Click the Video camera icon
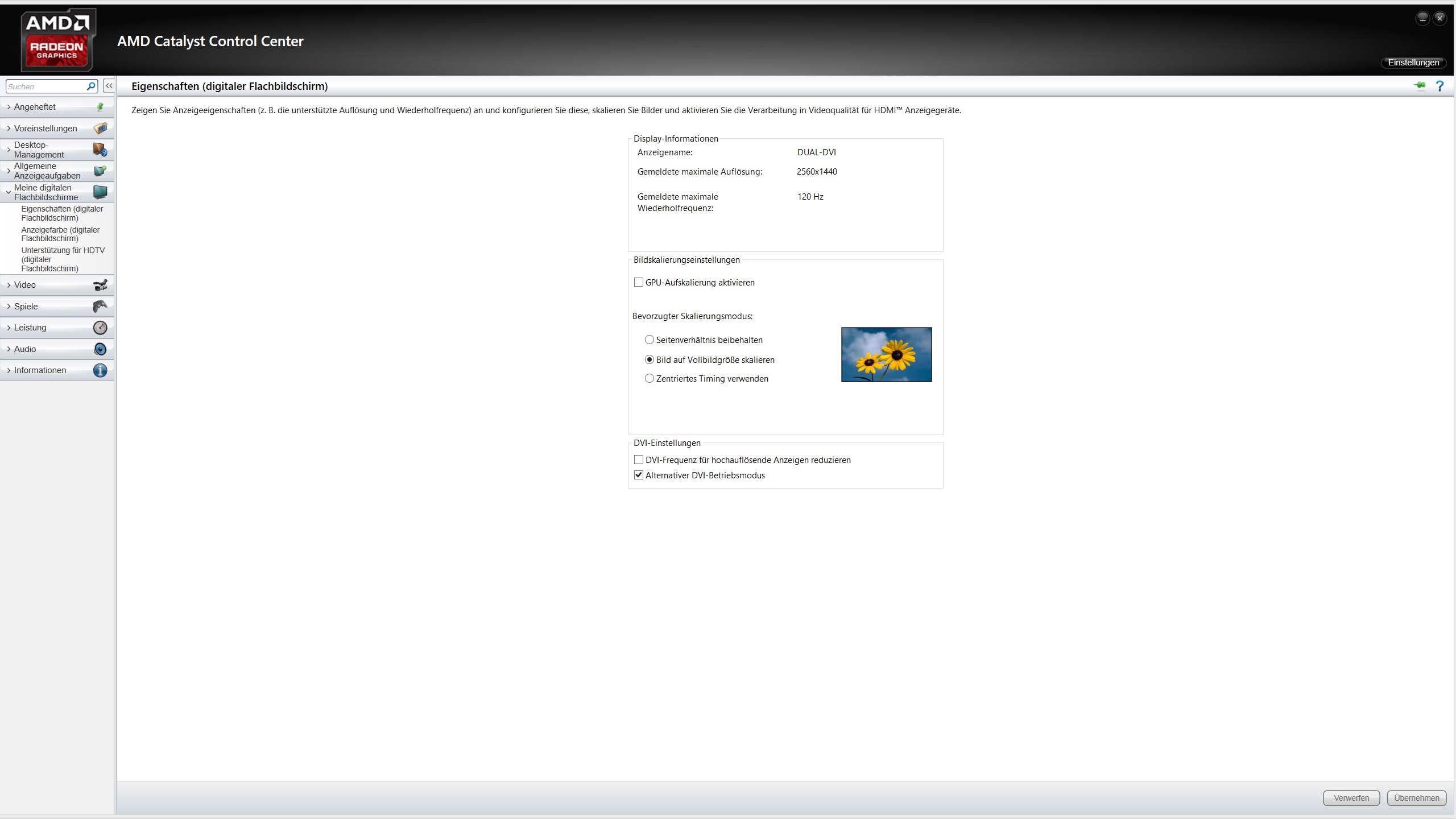The height and width of the screenshot is (819, 1456). tap(100, 285)
